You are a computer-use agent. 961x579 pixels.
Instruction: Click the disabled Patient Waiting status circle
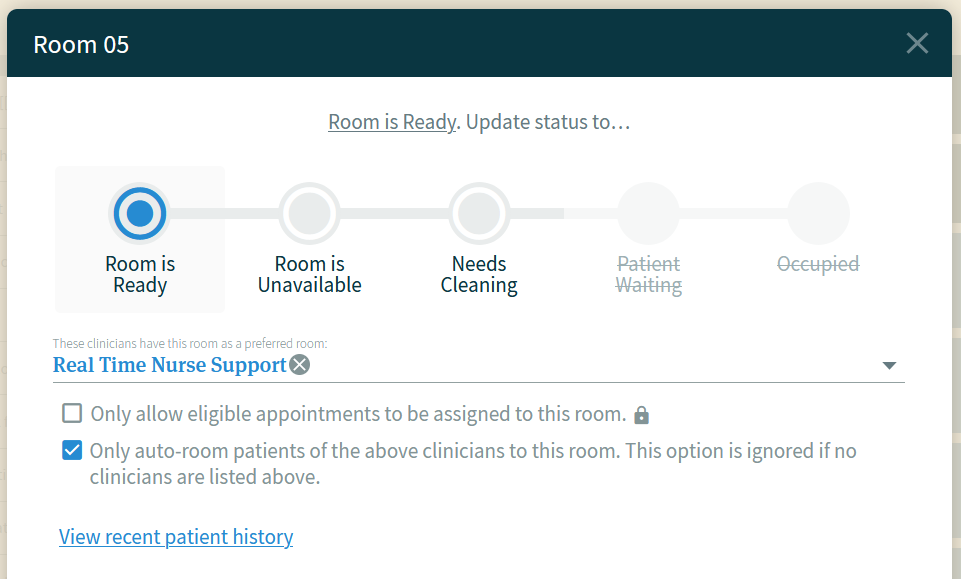coord(648,213)
